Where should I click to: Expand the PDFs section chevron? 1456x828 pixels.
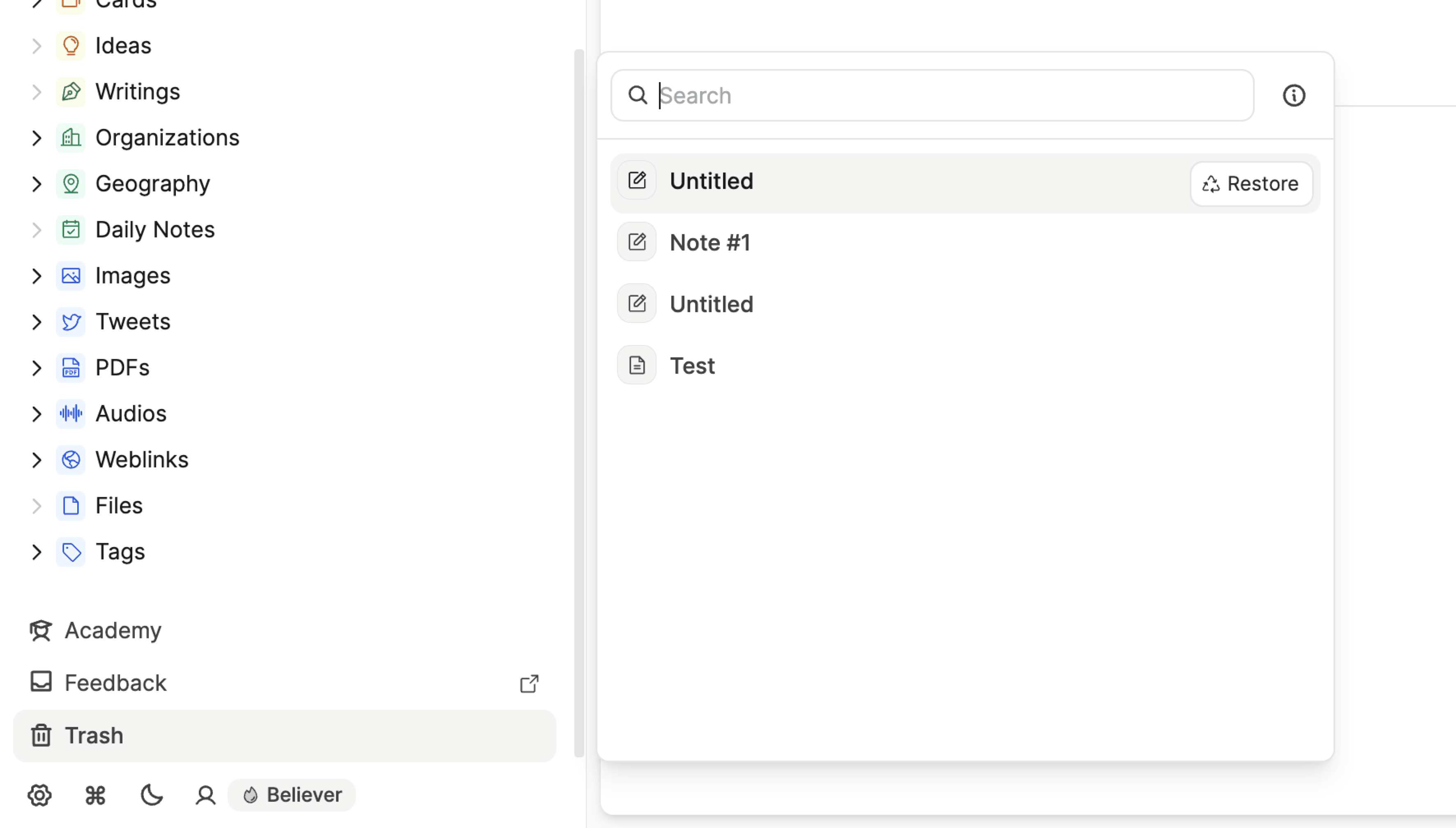37,368
